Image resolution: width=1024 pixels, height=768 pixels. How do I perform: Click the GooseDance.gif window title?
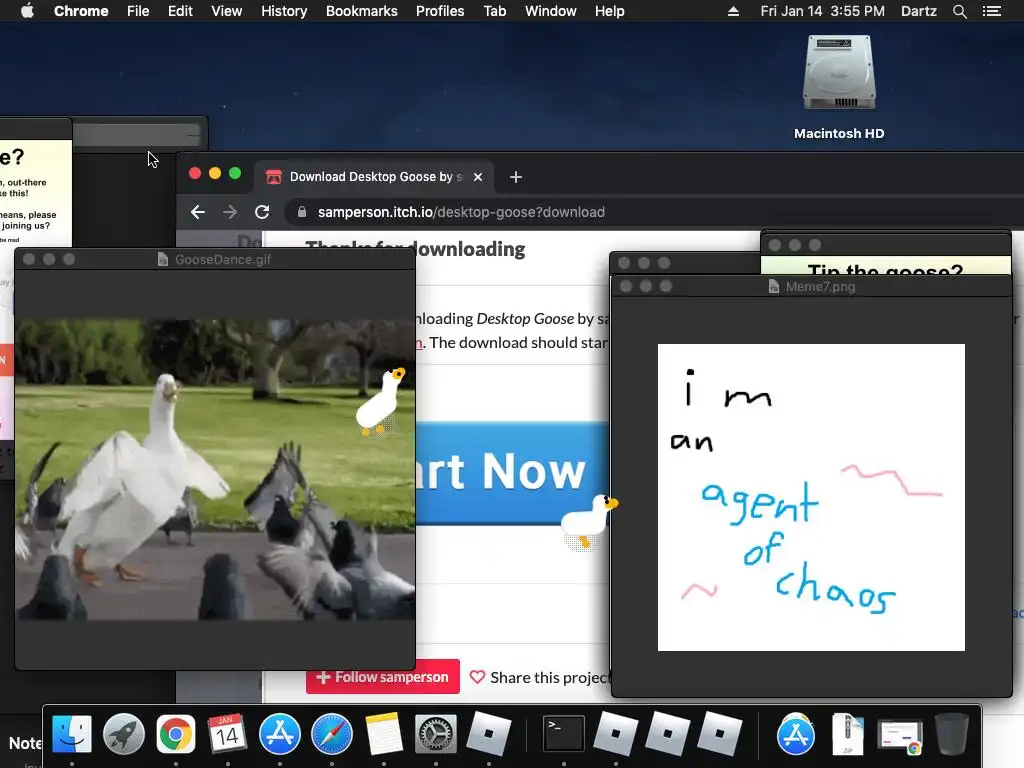point(223,259)
